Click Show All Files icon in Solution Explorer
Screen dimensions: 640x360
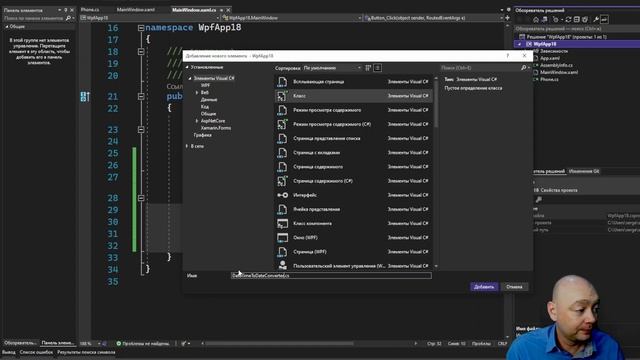click(585, 19)
